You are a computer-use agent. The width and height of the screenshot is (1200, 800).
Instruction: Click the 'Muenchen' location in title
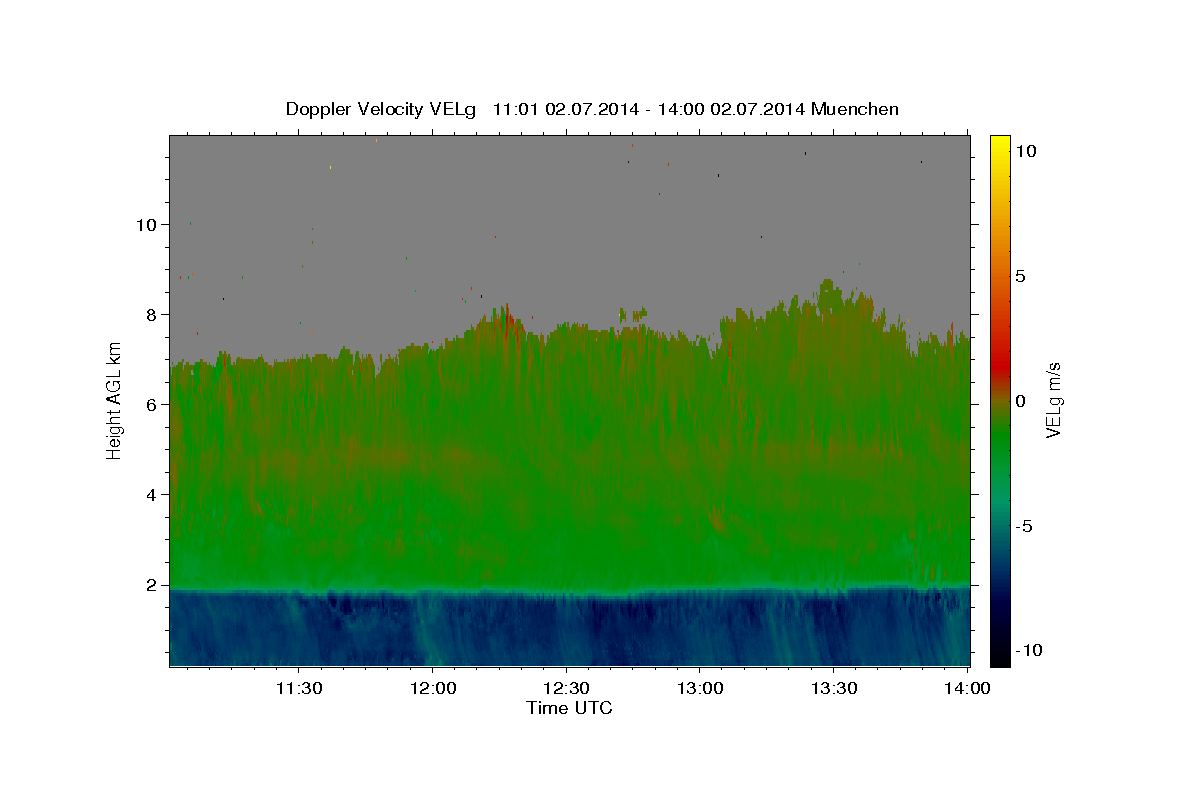[x=856, y=109]
